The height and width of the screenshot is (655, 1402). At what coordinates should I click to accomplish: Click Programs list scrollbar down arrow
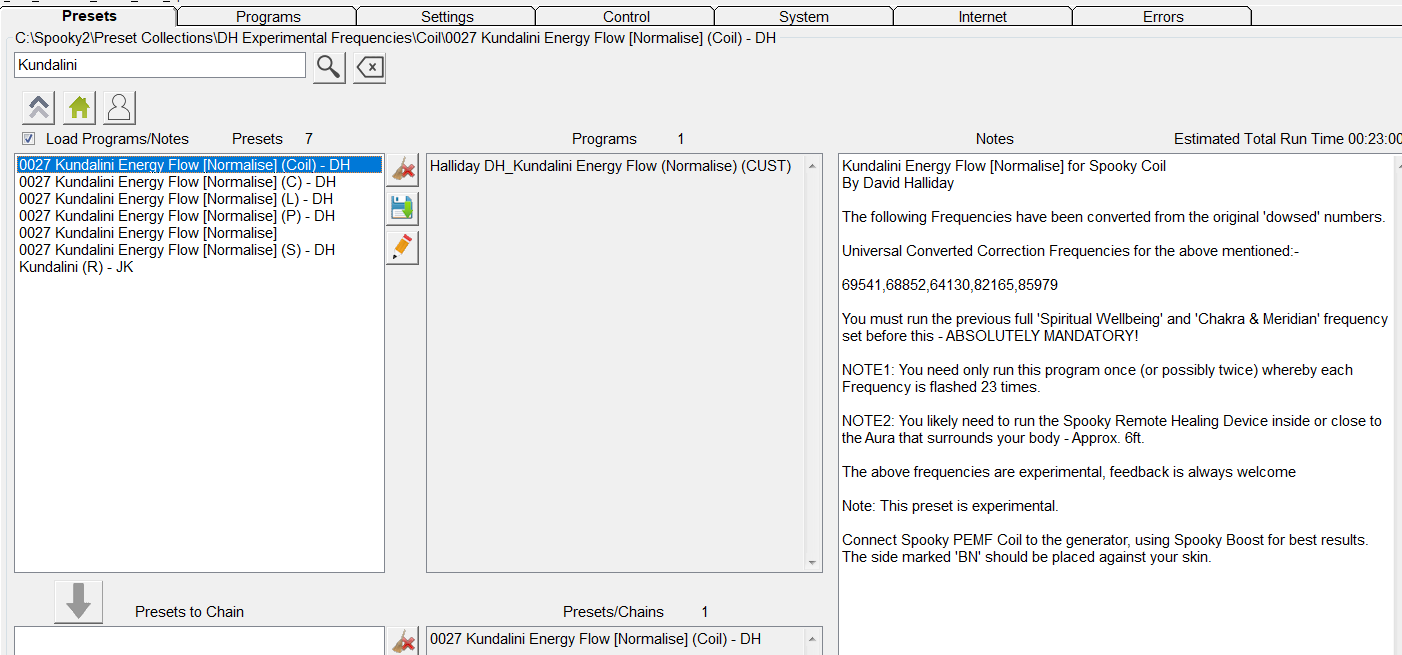click(x=813, y=563)
